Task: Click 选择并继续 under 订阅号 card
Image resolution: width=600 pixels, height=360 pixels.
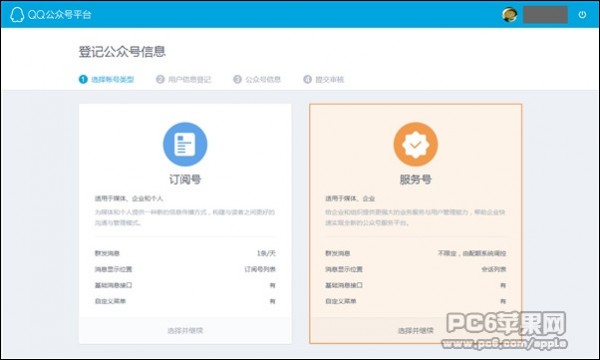Action: [x=185, y=331]
